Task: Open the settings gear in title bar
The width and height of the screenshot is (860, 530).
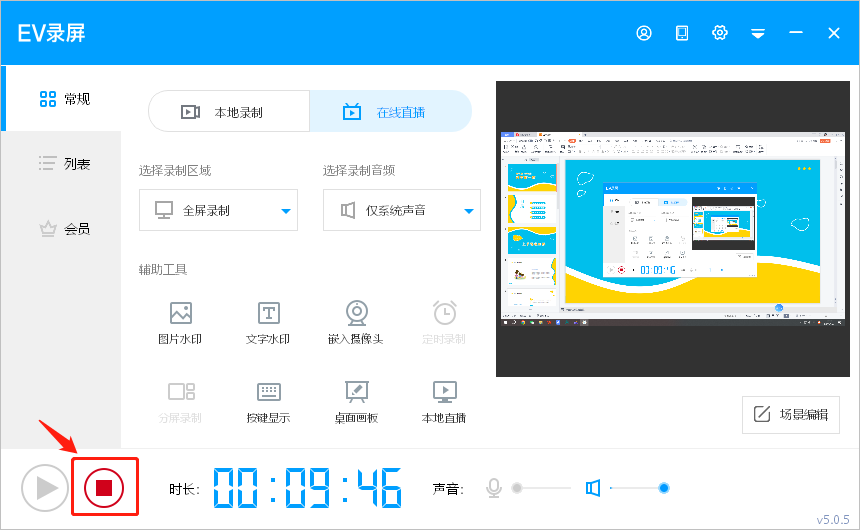Action: (x=720, y=33)
